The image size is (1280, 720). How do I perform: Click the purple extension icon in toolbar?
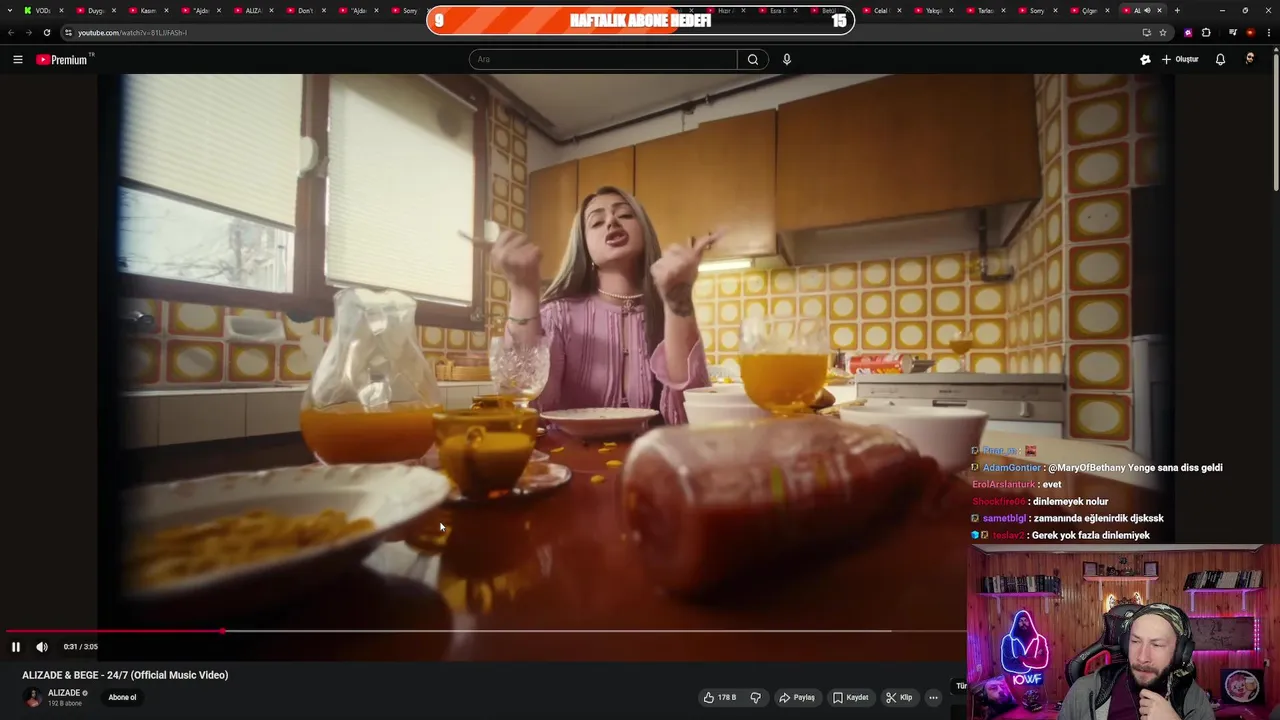[x=1188, y=33]
